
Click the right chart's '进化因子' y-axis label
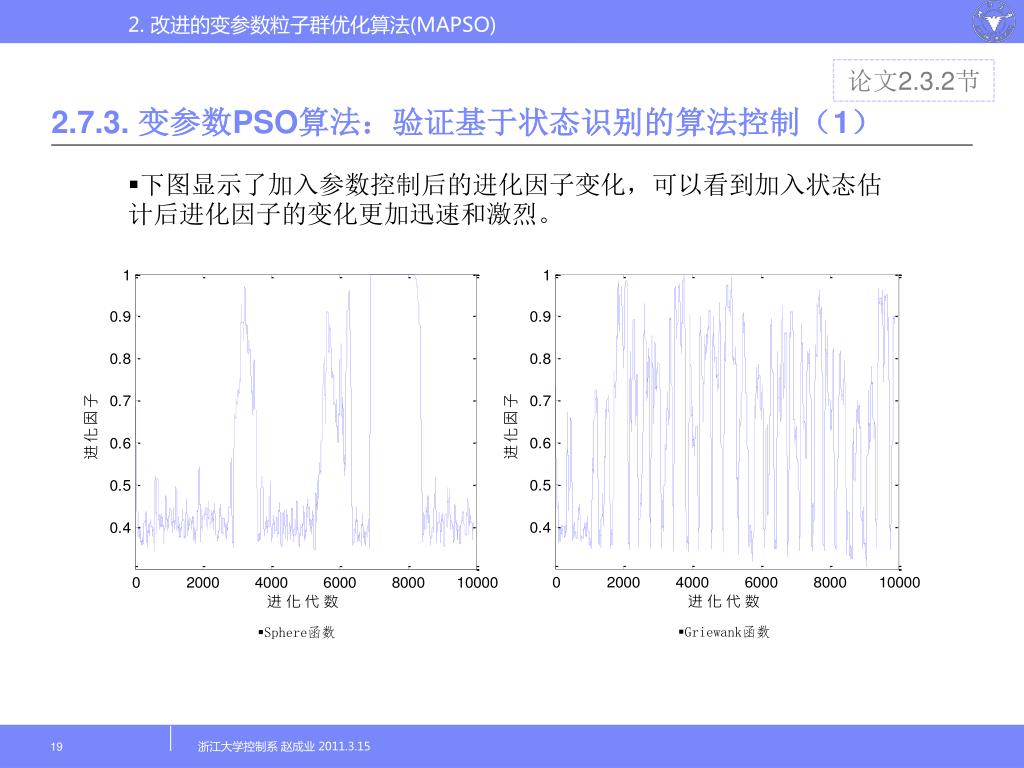(x=511, y=426)
